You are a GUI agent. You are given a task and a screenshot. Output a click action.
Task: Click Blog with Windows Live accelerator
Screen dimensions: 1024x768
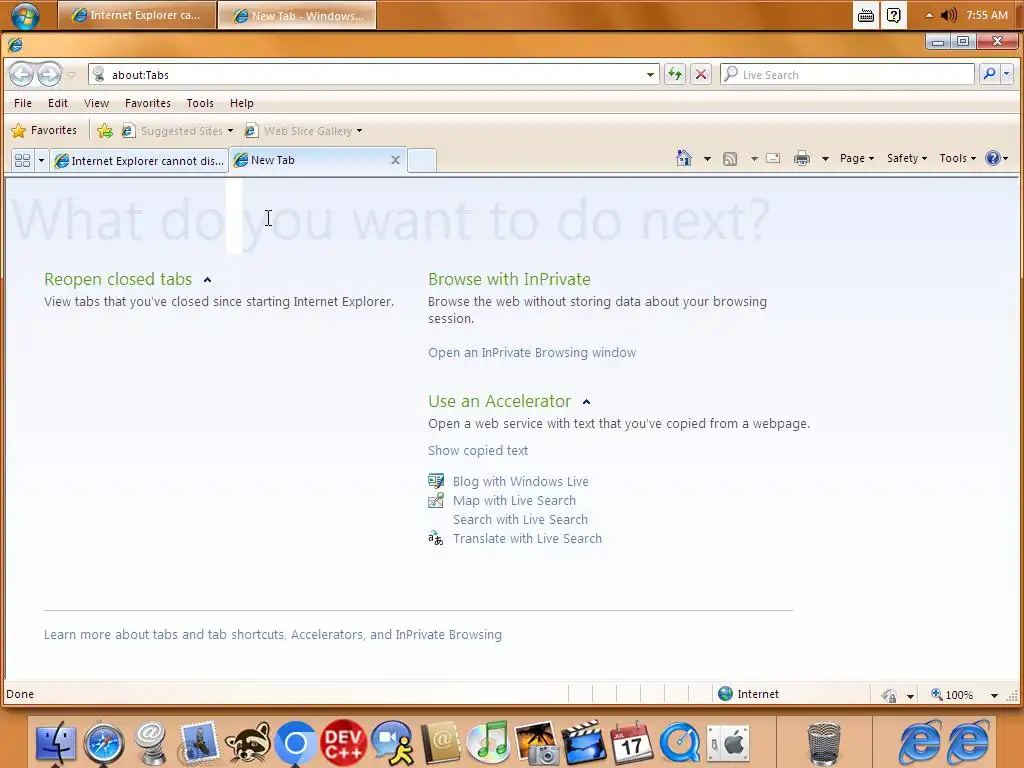click(520, 481)
